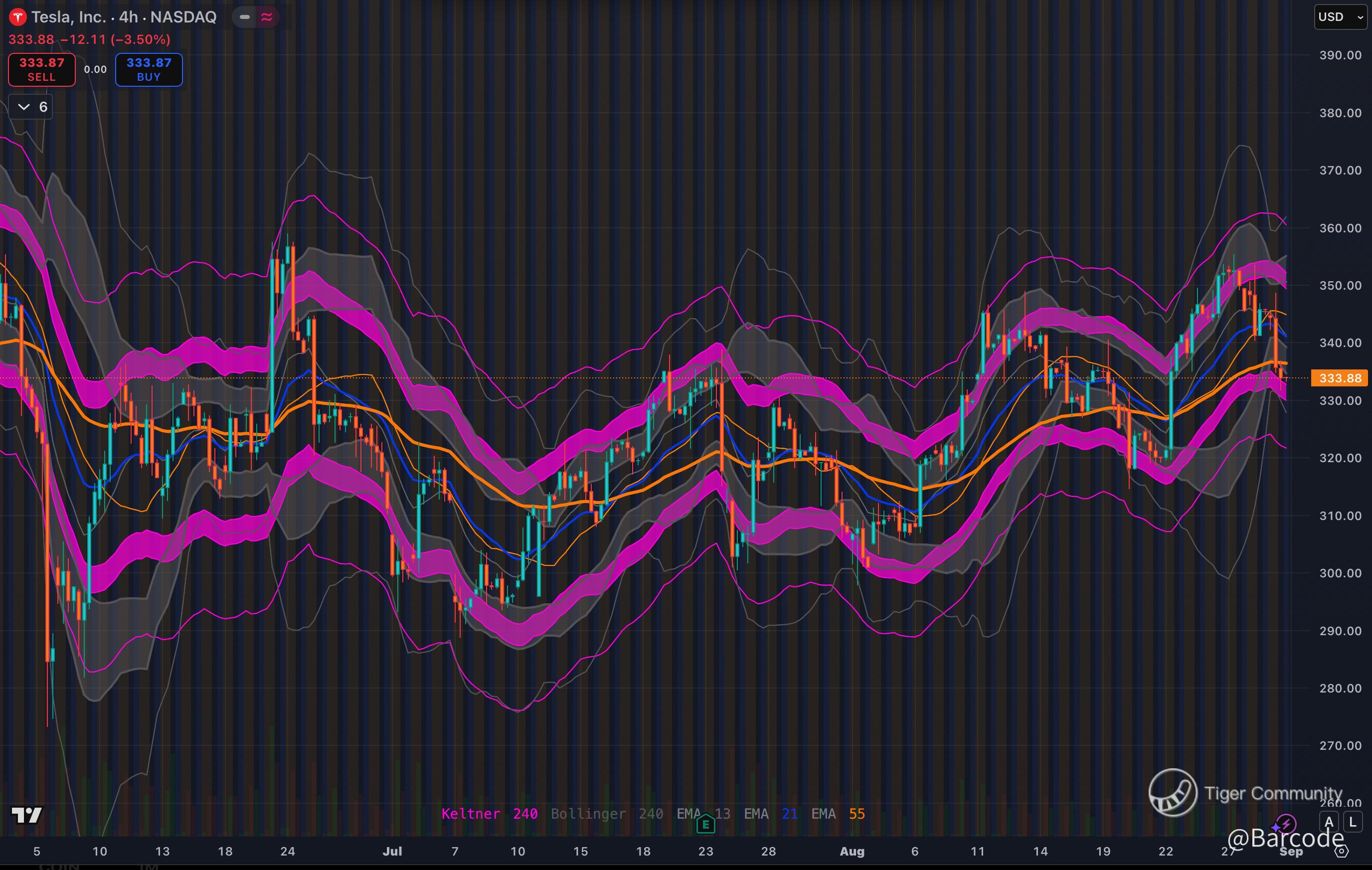Click the Aug date on time axis
This screenshot has width=1372, height=870.
pos(852,851)
